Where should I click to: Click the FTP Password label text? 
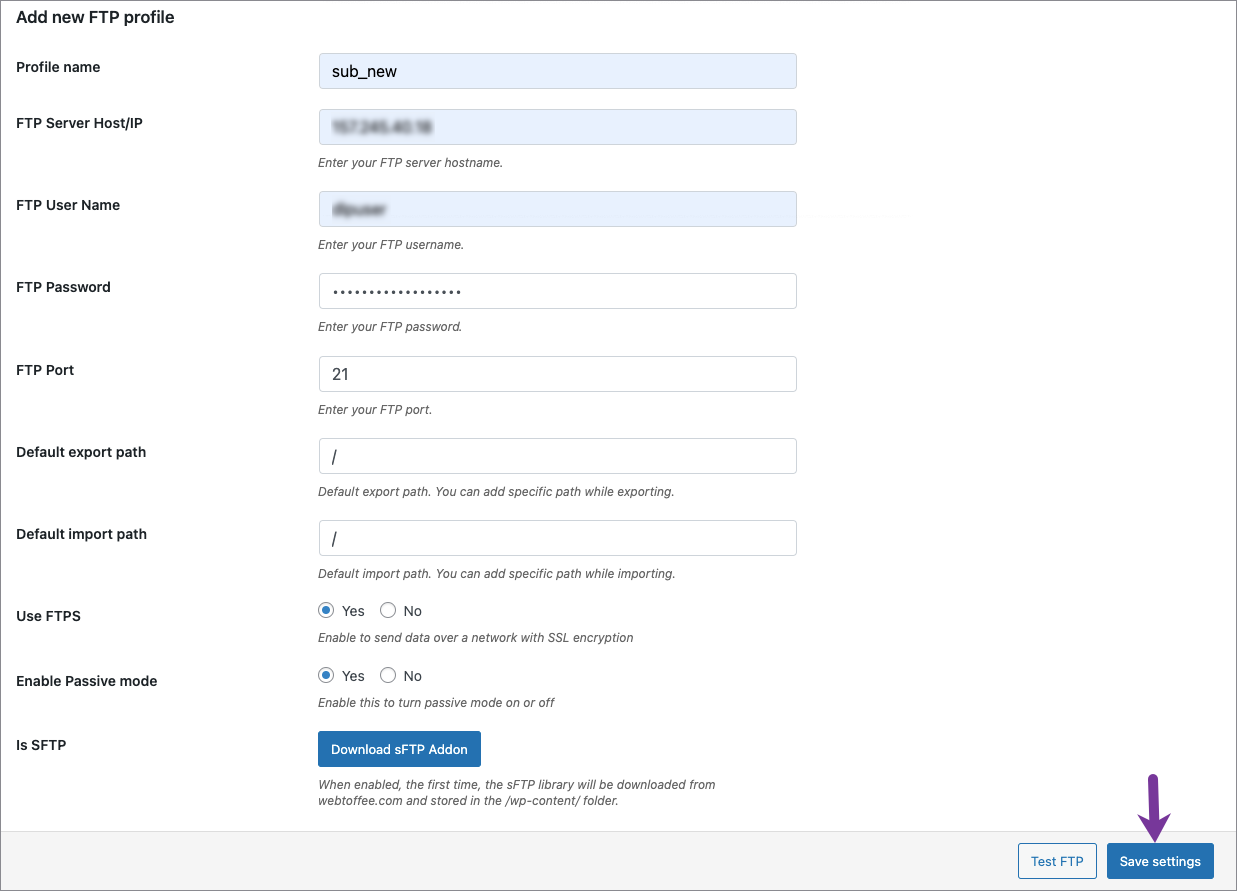62,287
